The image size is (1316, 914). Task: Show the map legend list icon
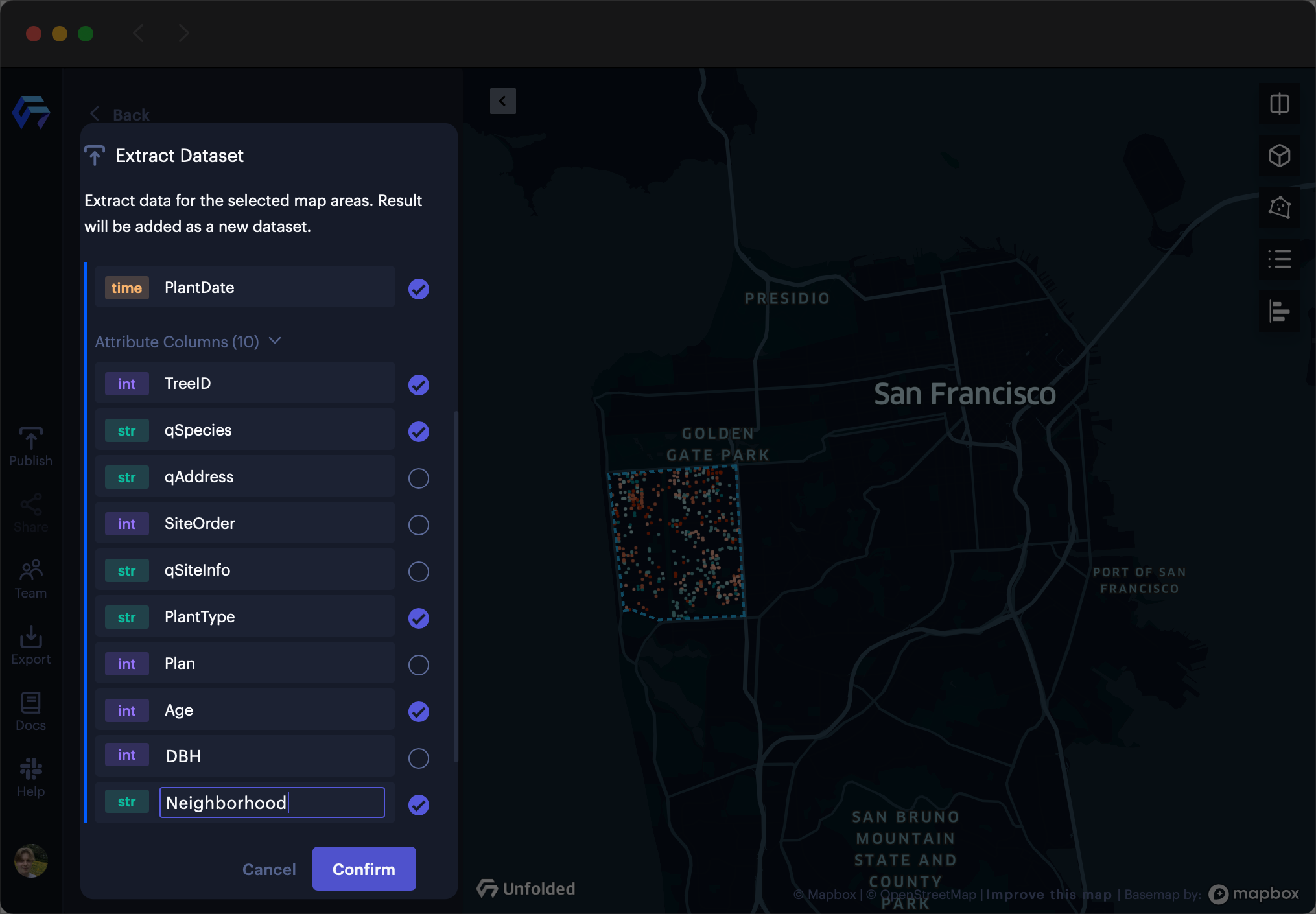tap(1279, 259)
